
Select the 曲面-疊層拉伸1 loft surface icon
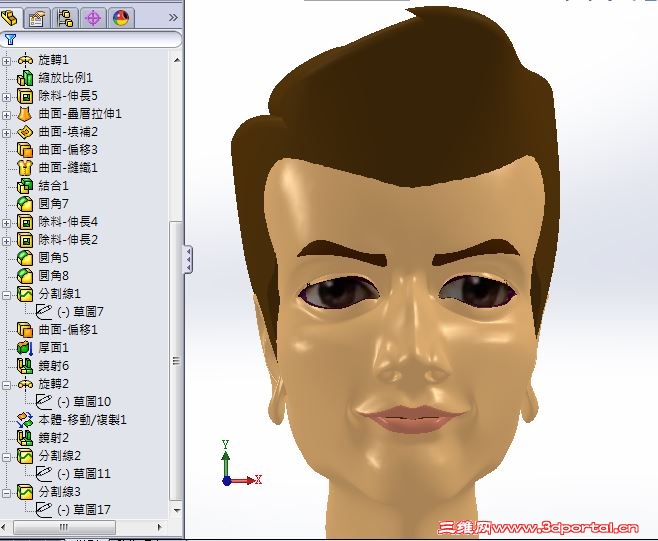[25, 114]
